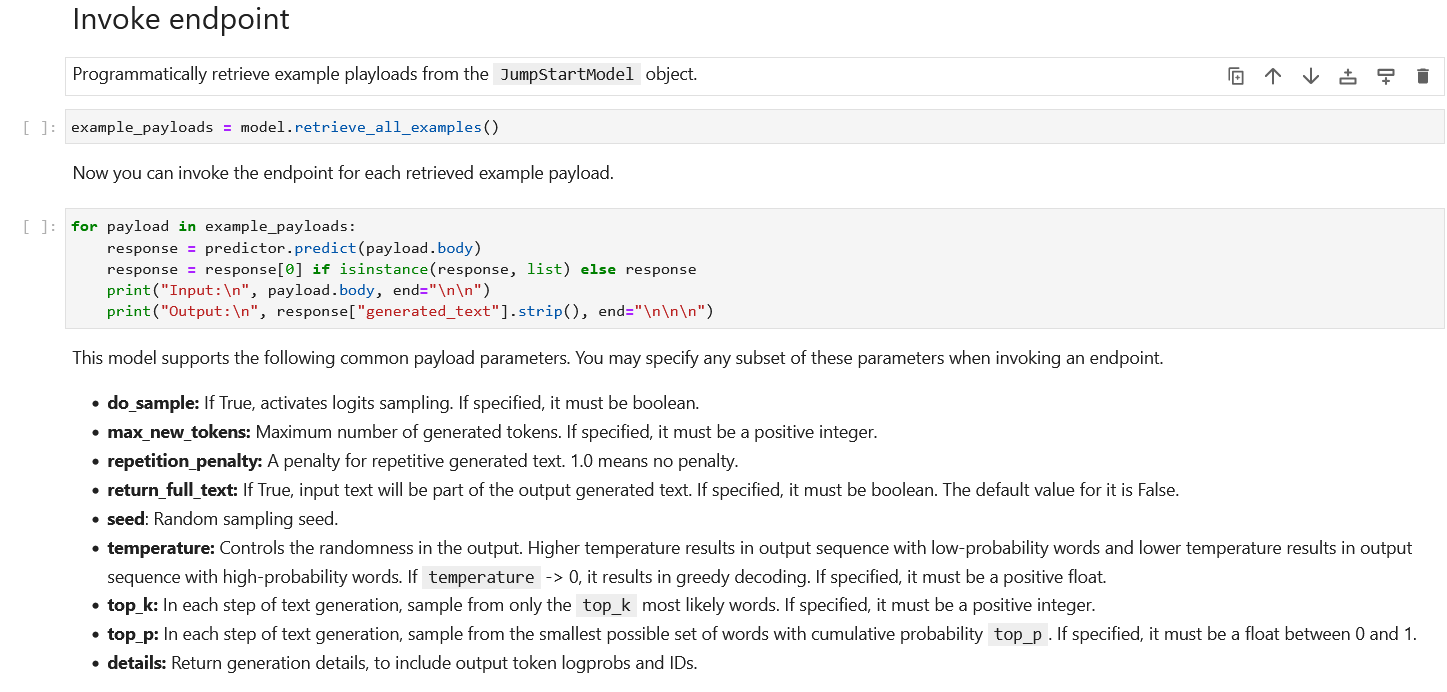Click the "Invoke endpoint" heading
This screenshot has width=1447, height=692.
point(181,19)
